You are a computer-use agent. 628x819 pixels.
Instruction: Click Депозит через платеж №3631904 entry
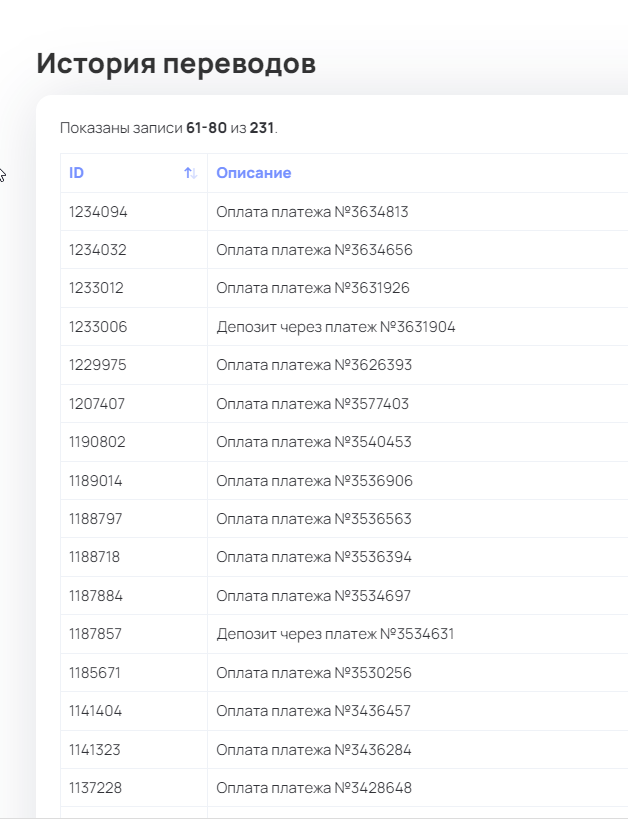pyautogui.click(x=336, y=327)
